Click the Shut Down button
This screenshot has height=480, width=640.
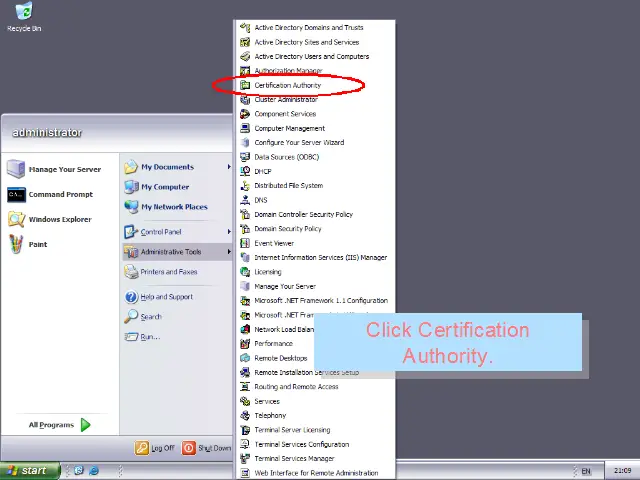click(206, 448)
